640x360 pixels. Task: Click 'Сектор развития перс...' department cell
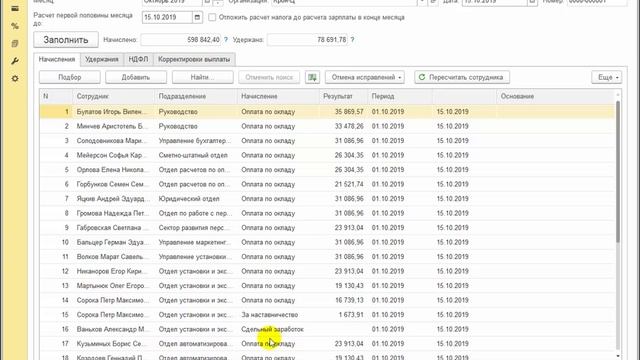pos(196,228)
